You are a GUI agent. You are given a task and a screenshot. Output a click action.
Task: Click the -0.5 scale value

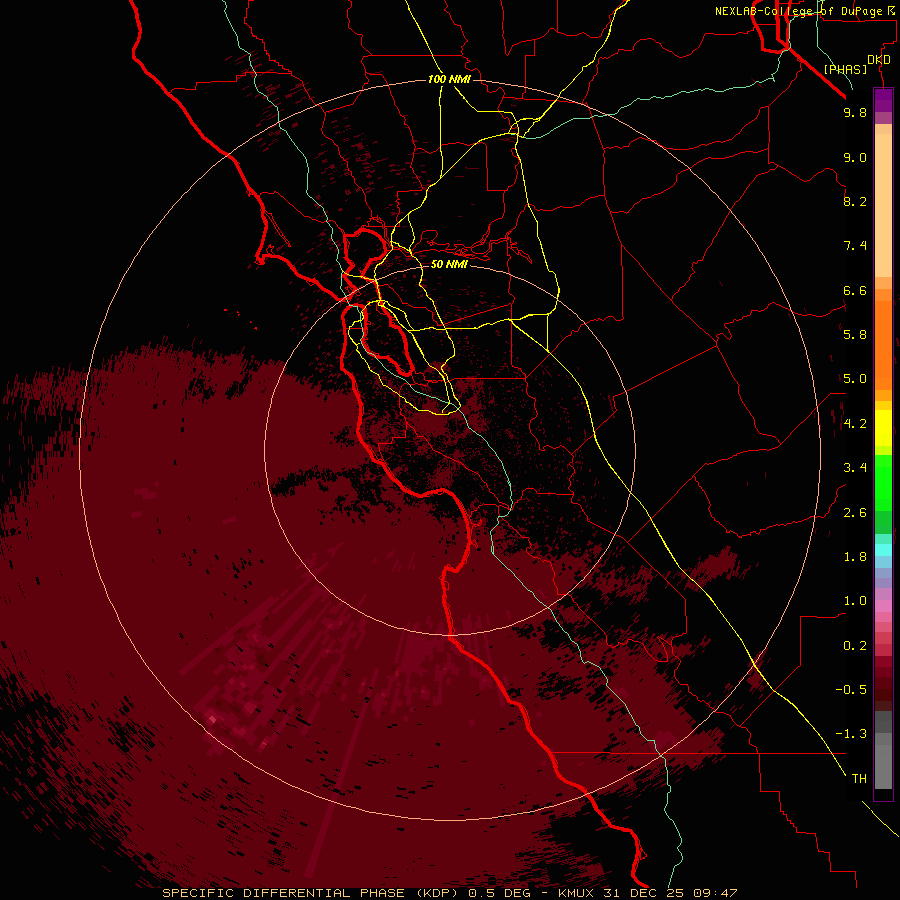pyautogui.click(x=851, y=690)
